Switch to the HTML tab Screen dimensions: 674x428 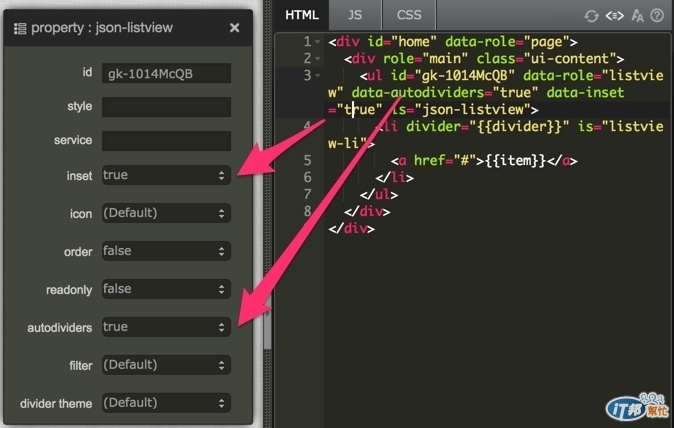[302, 15]
